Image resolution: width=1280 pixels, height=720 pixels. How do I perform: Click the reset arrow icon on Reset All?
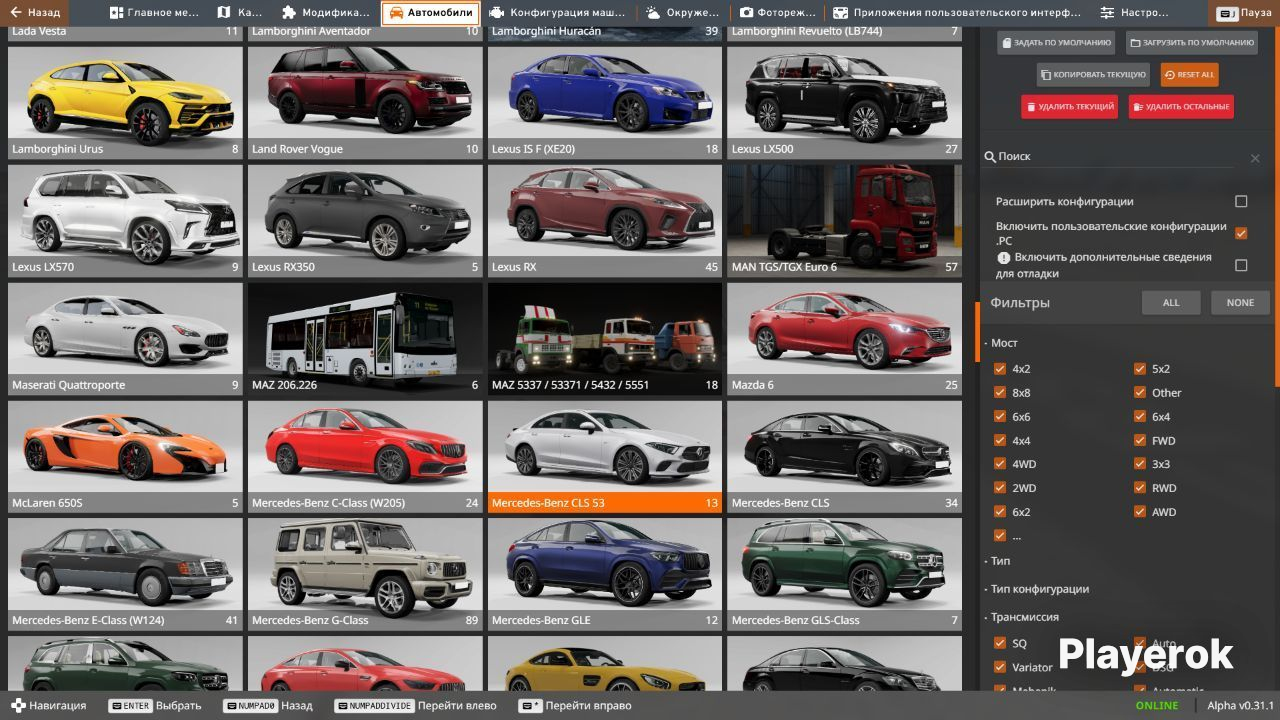pos(1170,75)
